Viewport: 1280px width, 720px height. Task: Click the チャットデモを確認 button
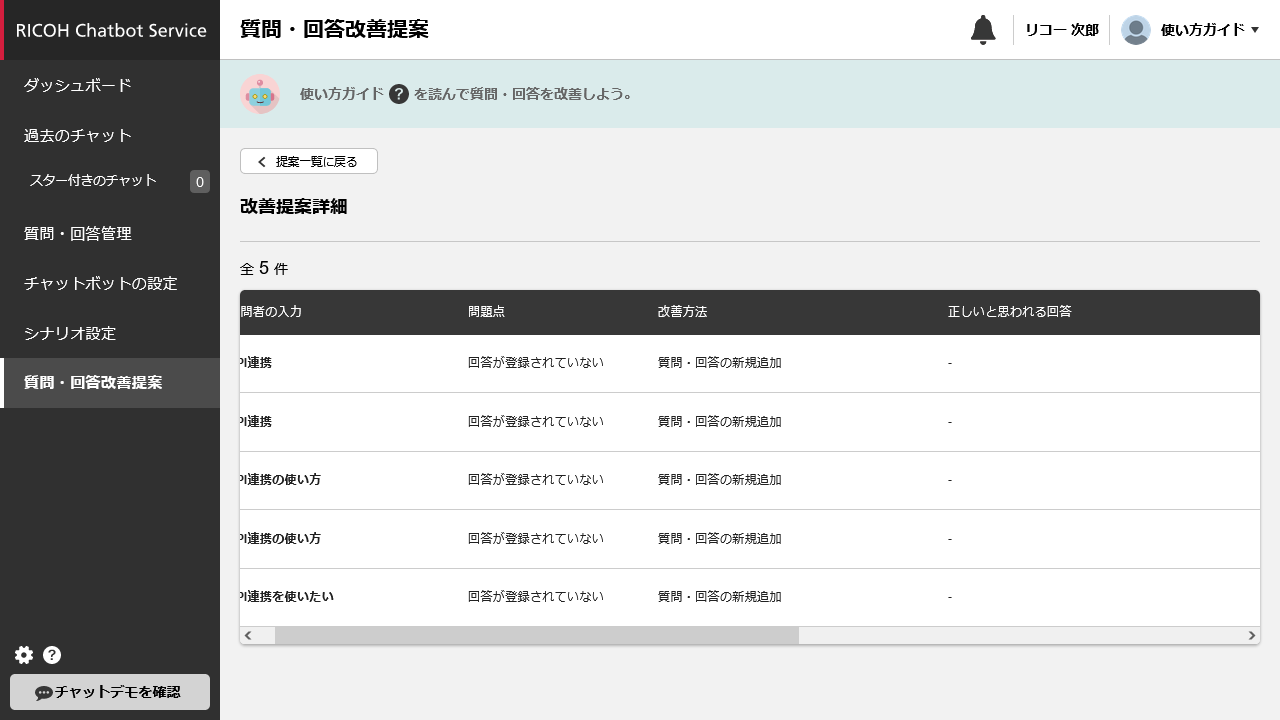(x=110, y=692)
